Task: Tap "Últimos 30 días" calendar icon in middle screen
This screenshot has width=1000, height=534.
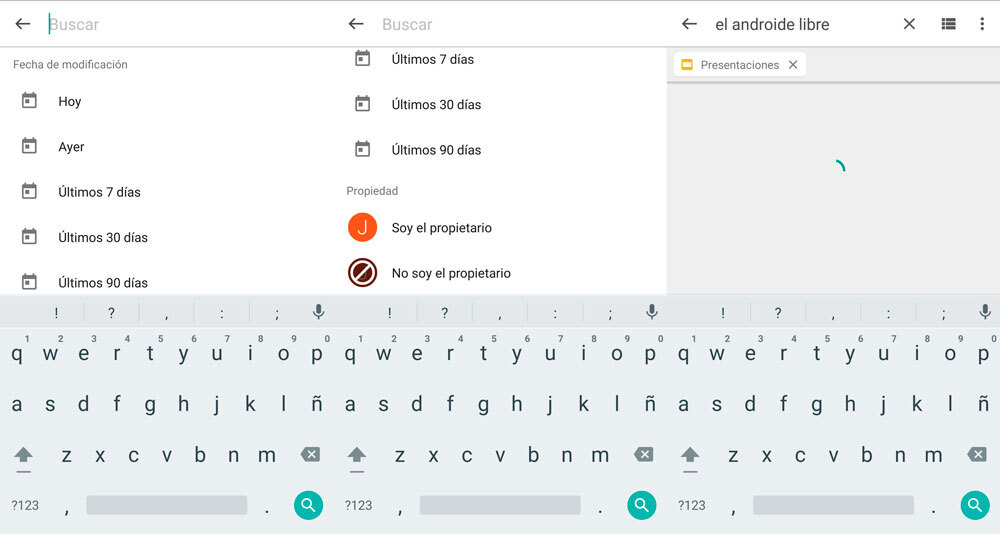Action: point(362,104)
